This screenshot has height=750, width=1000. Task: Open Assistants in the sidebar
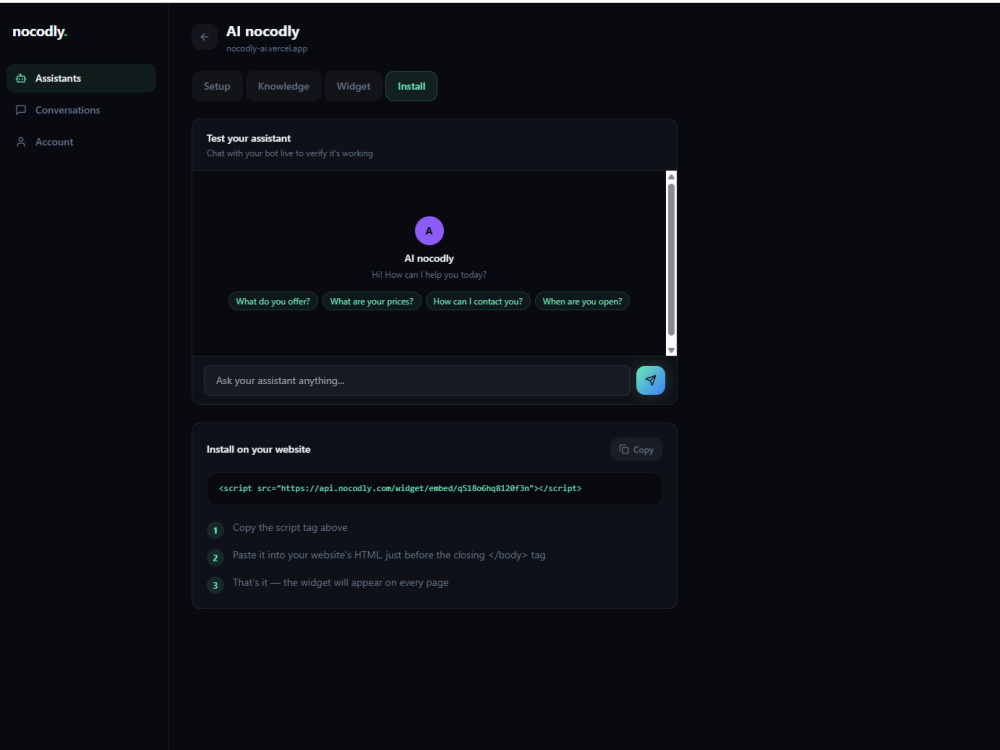click(x=81, y=78)
